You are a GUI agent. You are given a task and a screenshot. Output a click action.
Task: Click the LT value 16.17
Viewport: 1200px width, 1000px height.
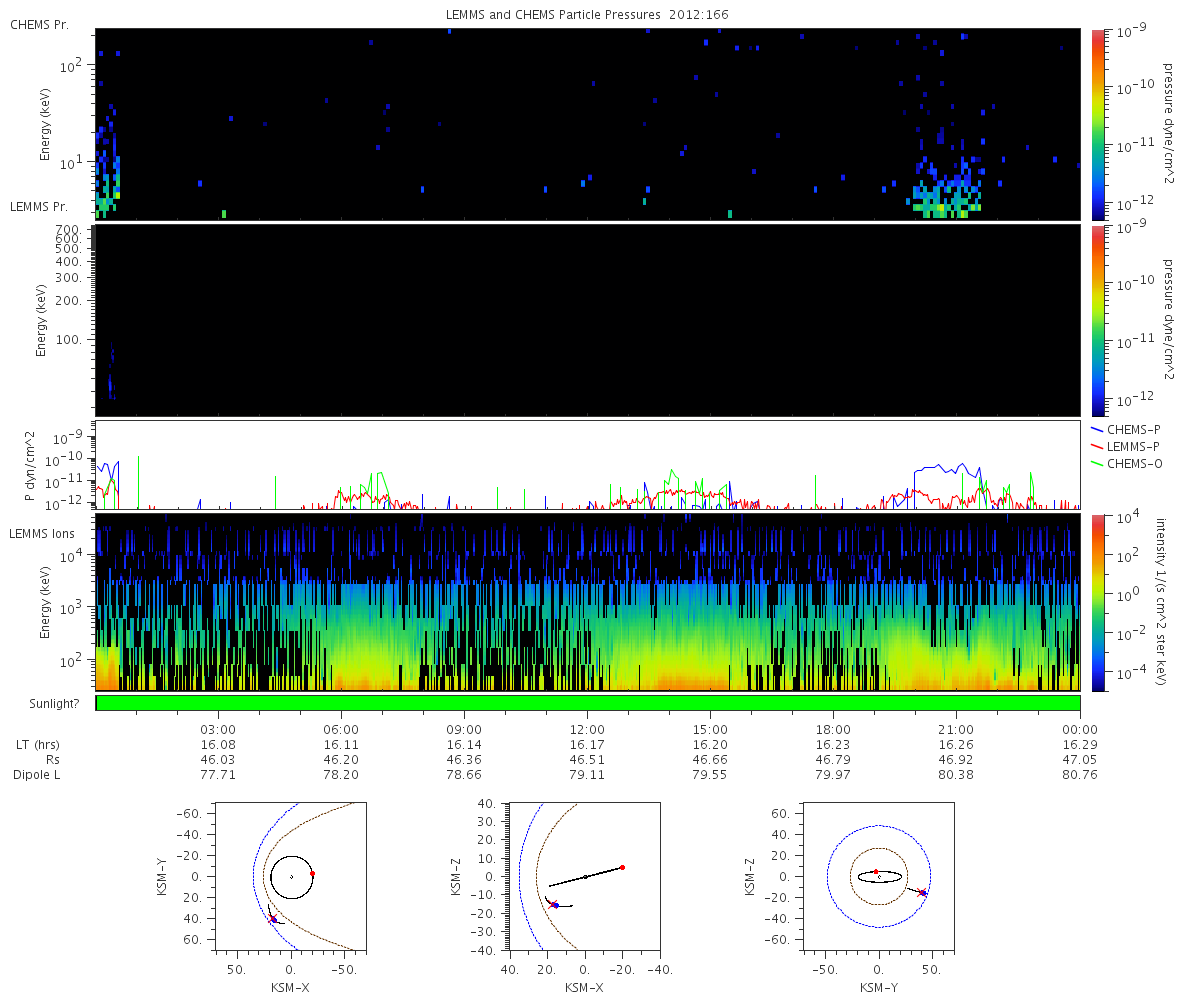pos(587,745)
